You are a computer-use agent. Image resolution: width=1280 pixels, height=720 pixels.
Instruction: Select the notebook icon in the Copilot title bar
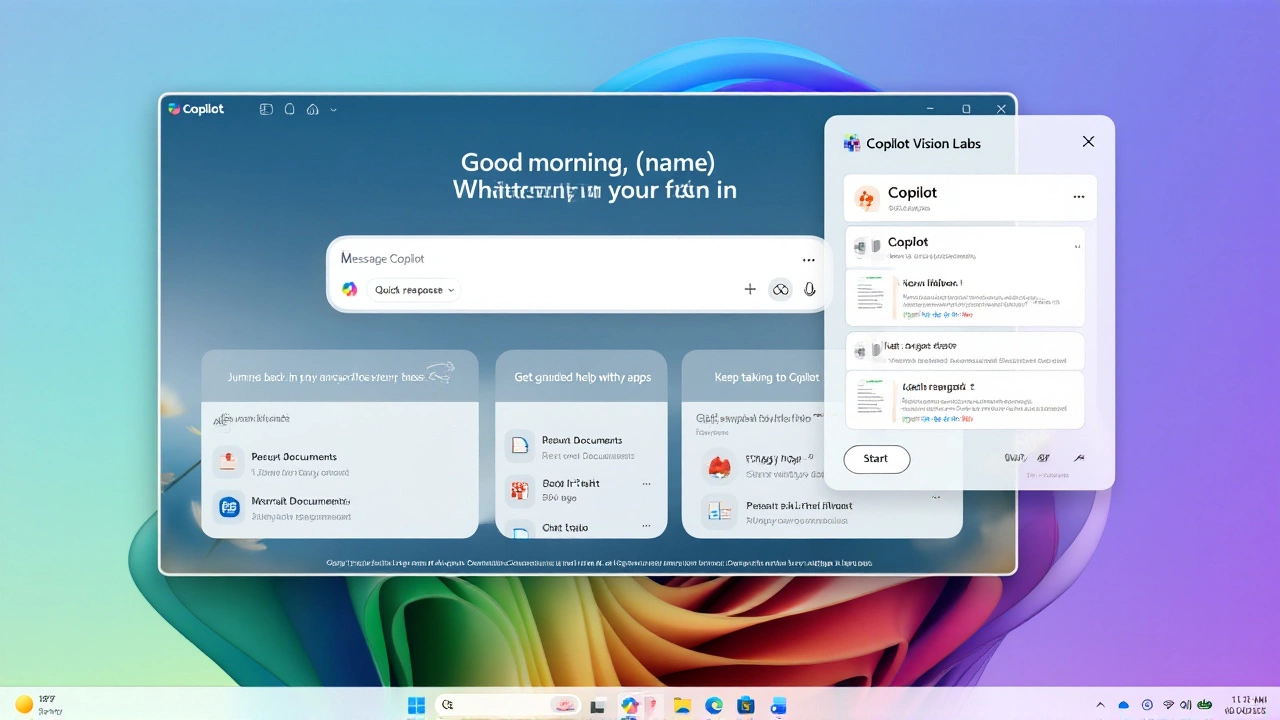(289, 109)
